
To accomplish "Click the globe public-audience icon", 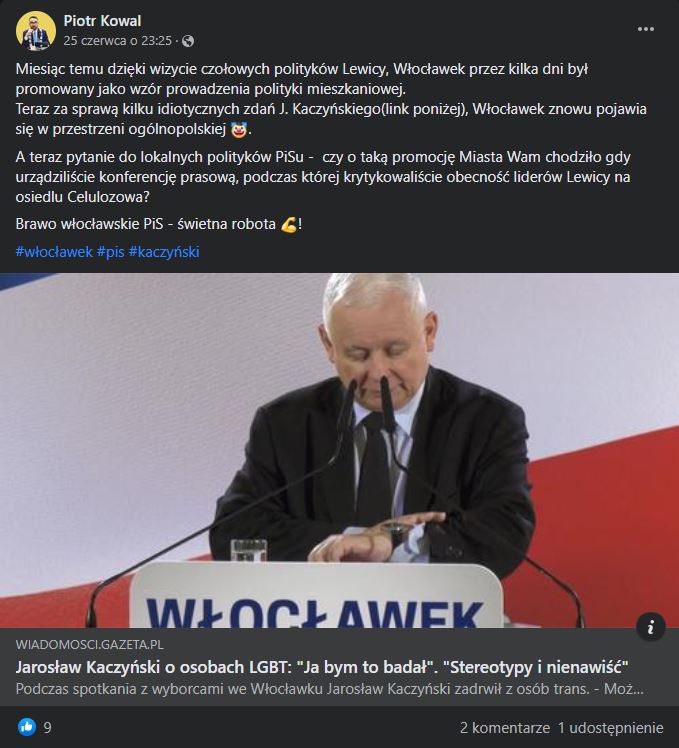I will coord(188,41).
